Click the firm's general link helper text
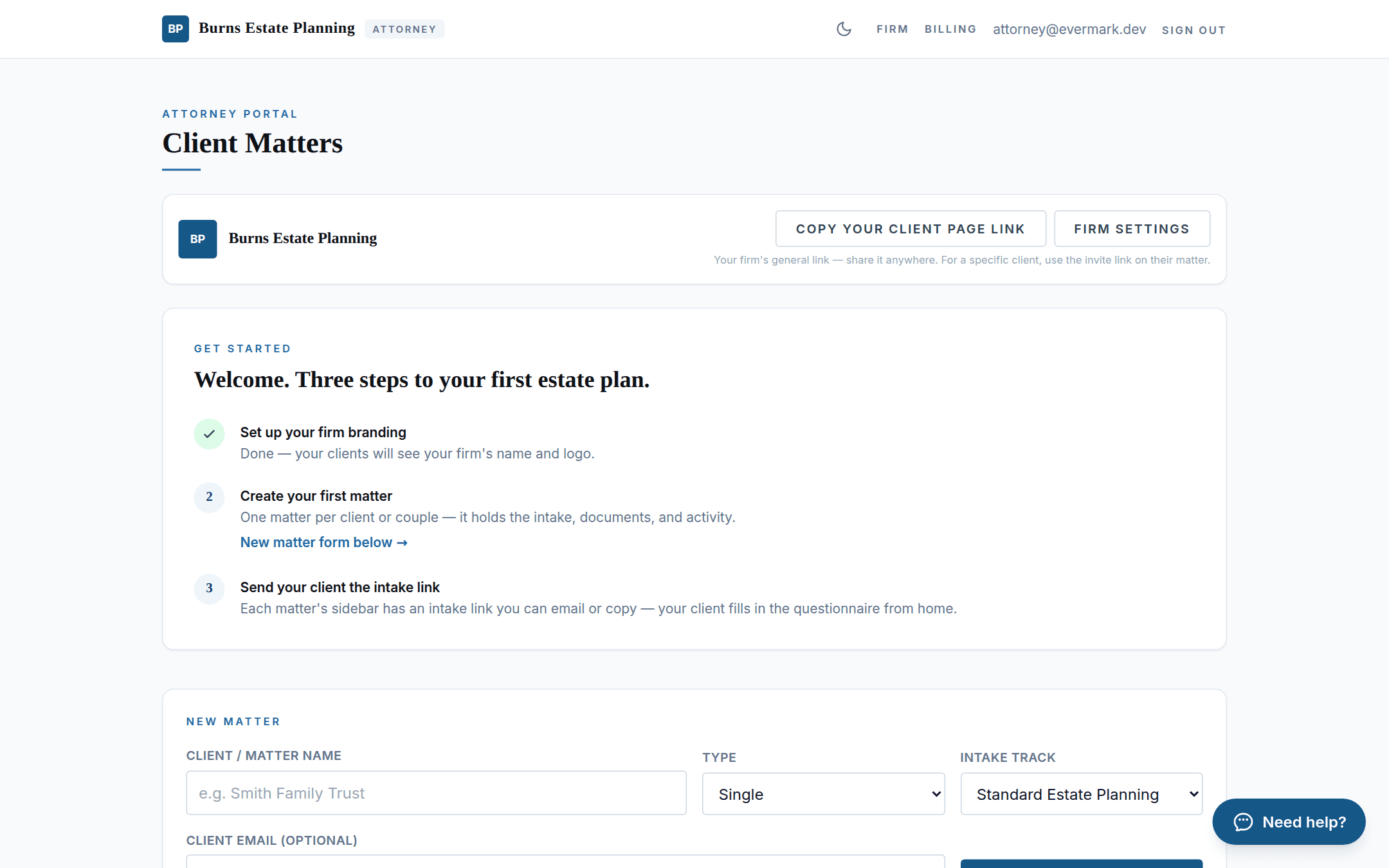Viewport: 1389px width, 868px height. pyautogui.click(x=962, y=260)
